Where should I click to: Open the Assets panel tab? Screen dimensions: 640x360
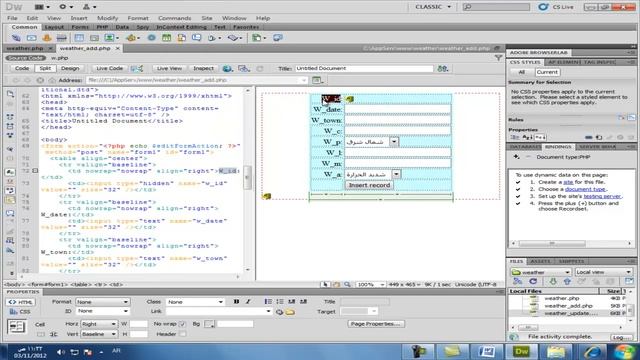(540, 261)
